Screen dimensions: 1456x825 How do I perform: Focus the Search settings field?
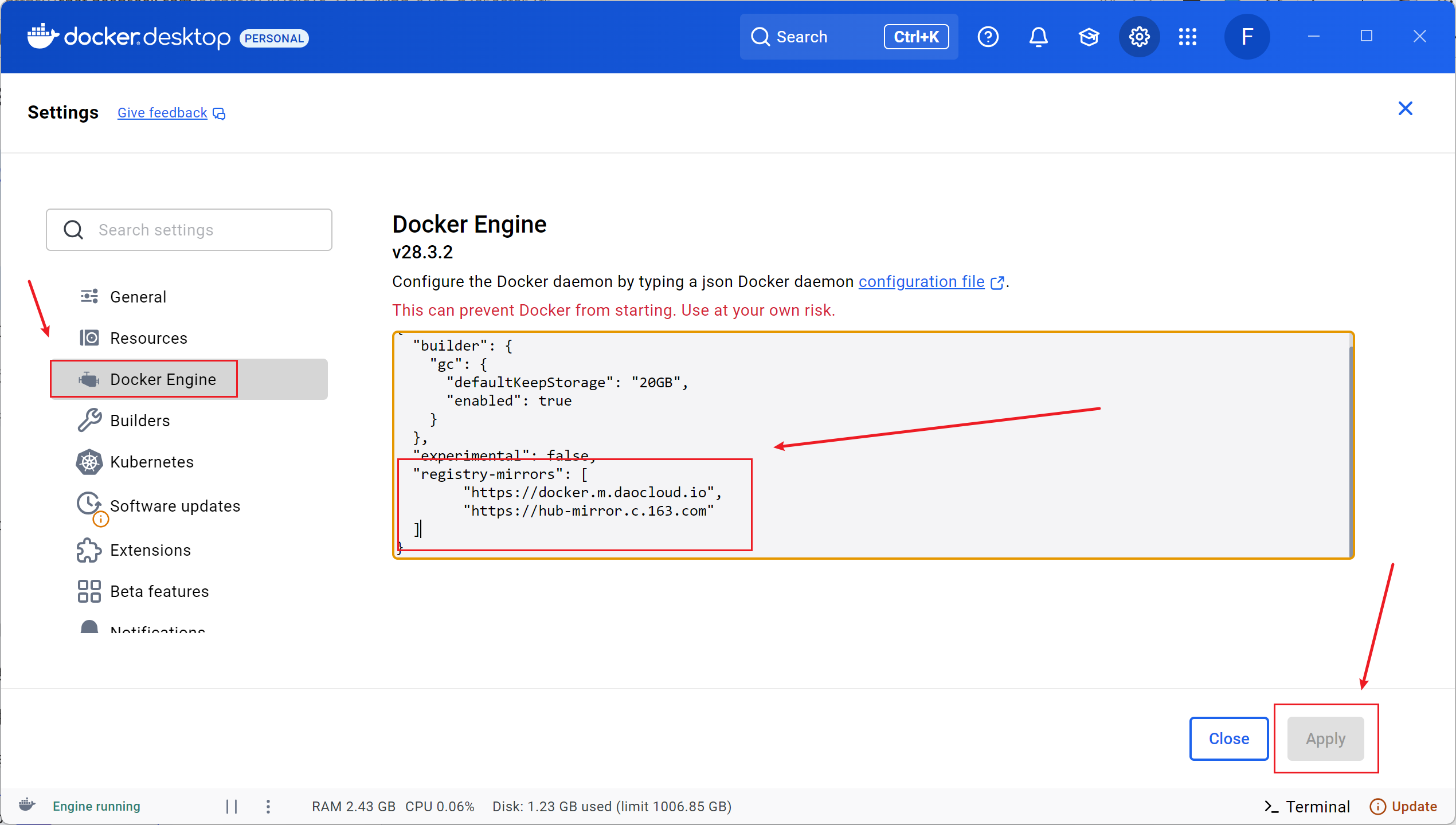click(189, 230)
